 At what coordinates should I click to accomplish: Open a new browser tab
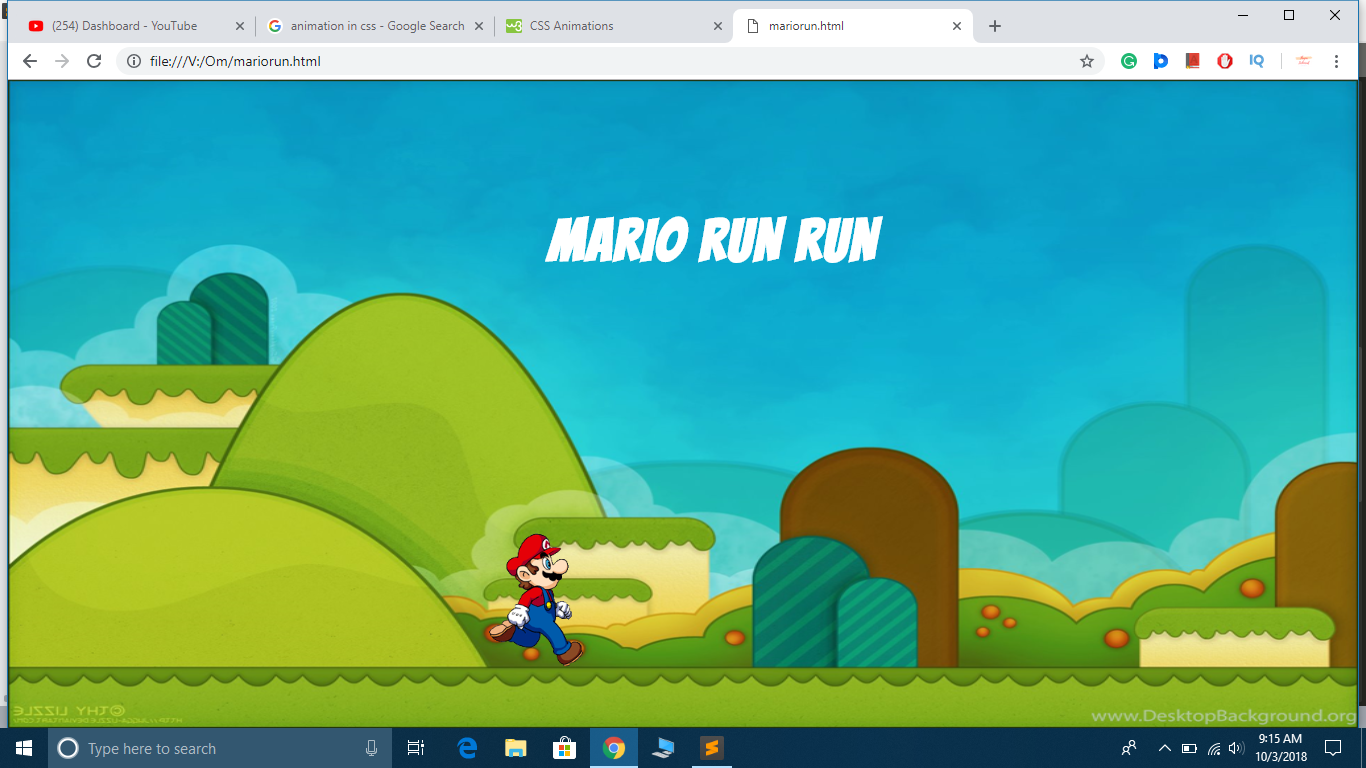[994, 26]
